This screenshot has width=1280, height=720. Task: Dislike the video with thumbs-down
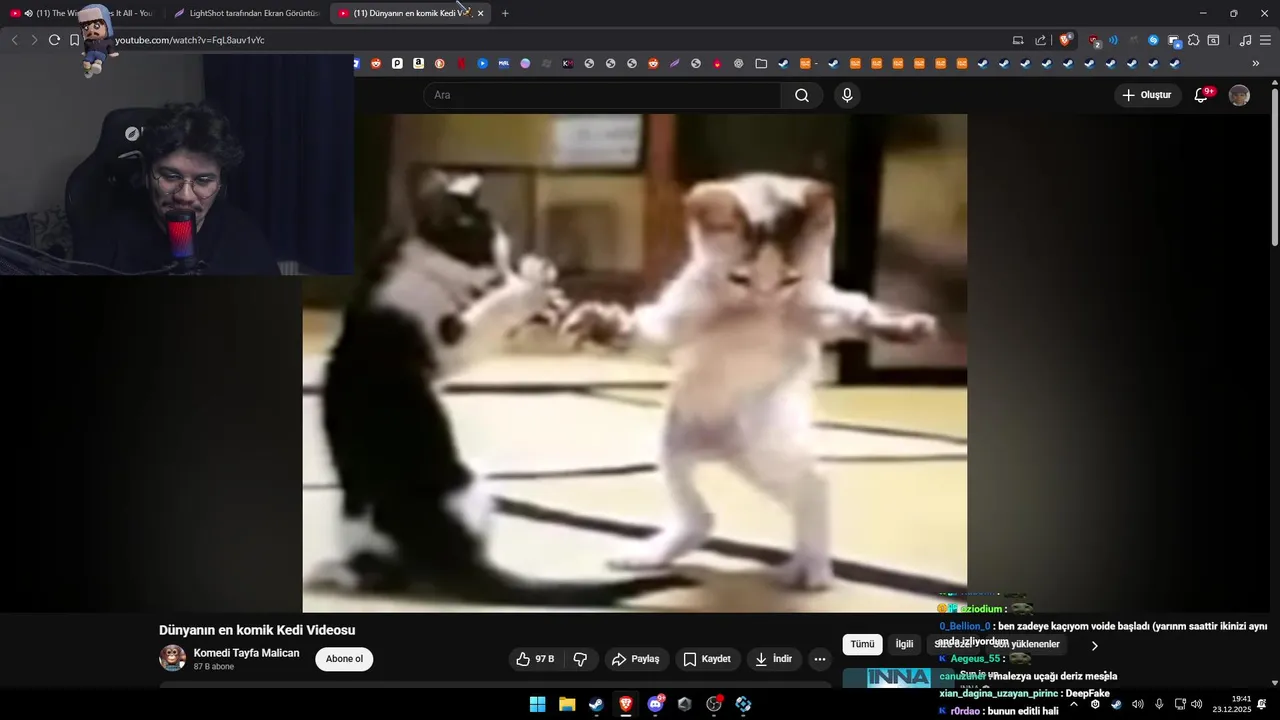pyautogui.click(x=580, y=659)
